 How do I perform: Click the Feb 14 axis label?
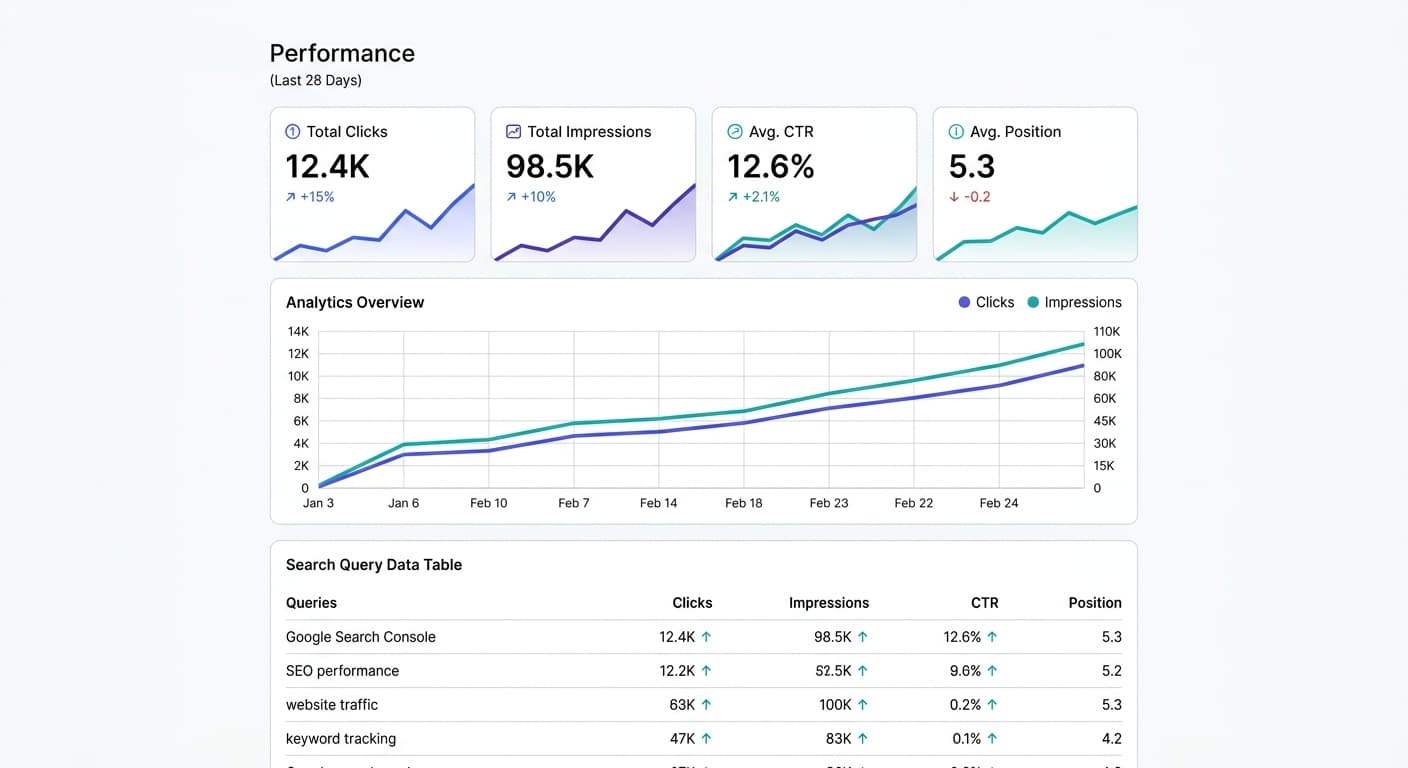point(658,503)
